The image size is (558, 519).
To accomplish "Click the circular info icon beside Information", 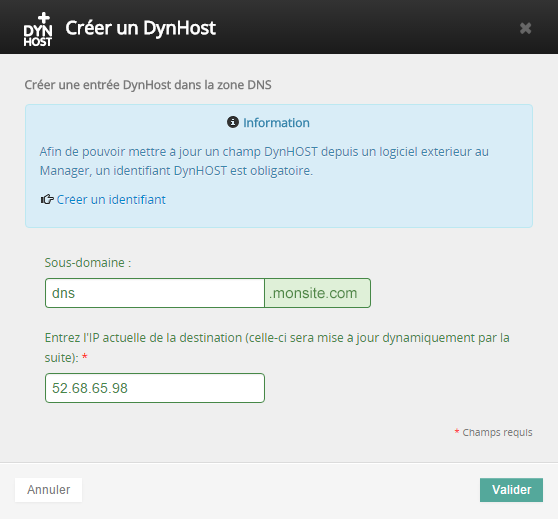I will tap(233, 122).
